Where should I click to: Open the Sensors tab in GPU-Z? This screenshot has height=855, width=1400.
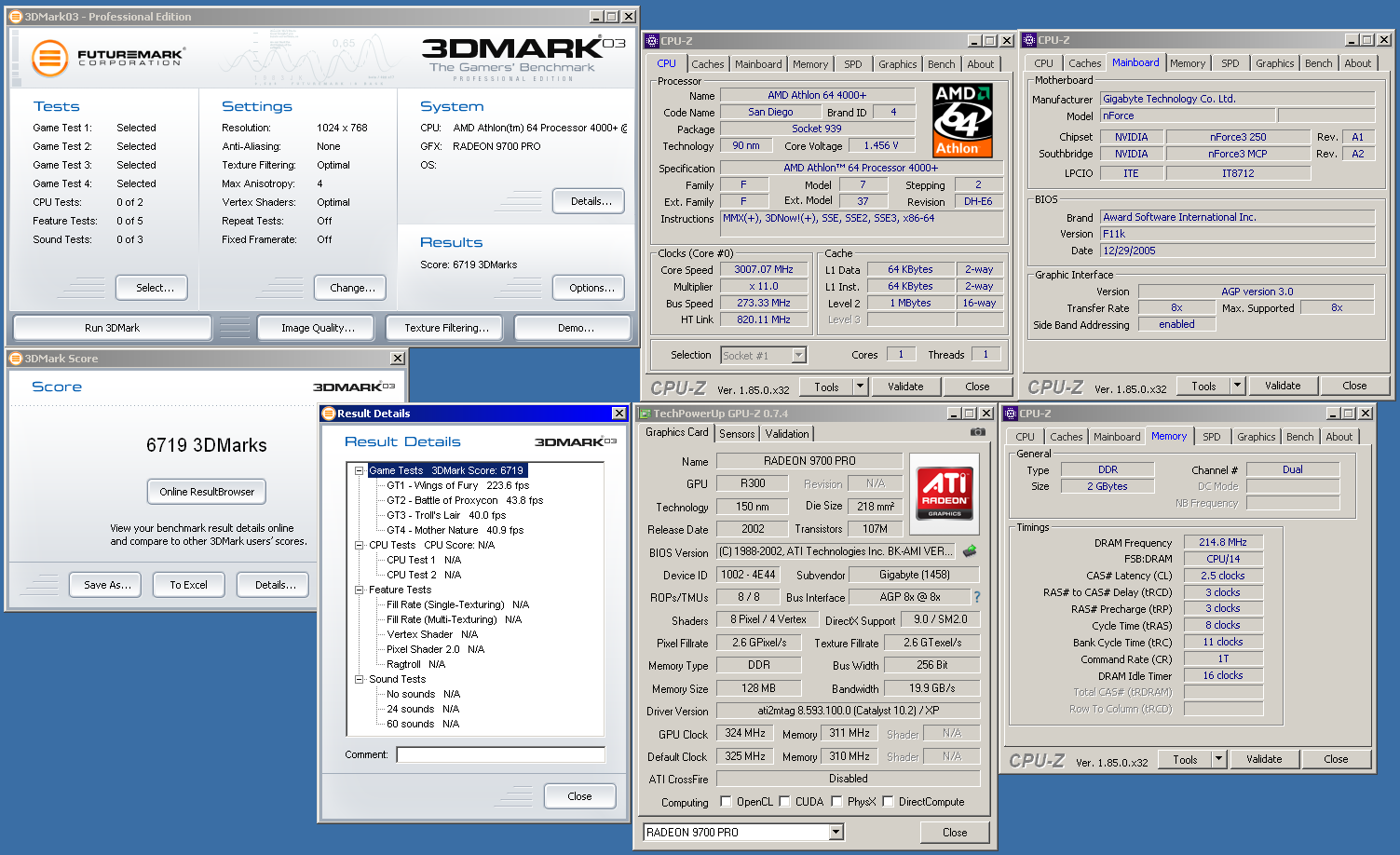tap(737, 434)
